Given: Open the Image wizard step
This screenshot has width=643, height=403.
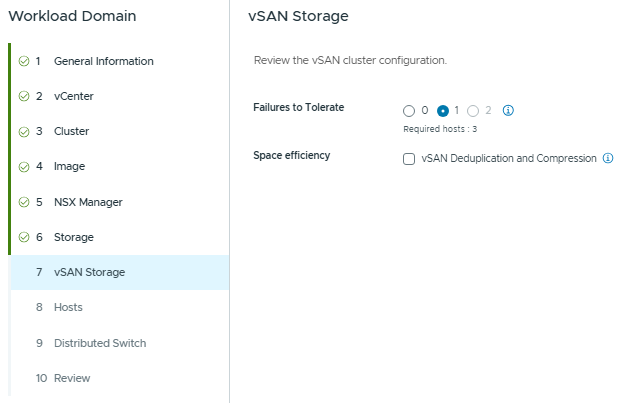Looking at the screenshot, I should click(69, 166).
